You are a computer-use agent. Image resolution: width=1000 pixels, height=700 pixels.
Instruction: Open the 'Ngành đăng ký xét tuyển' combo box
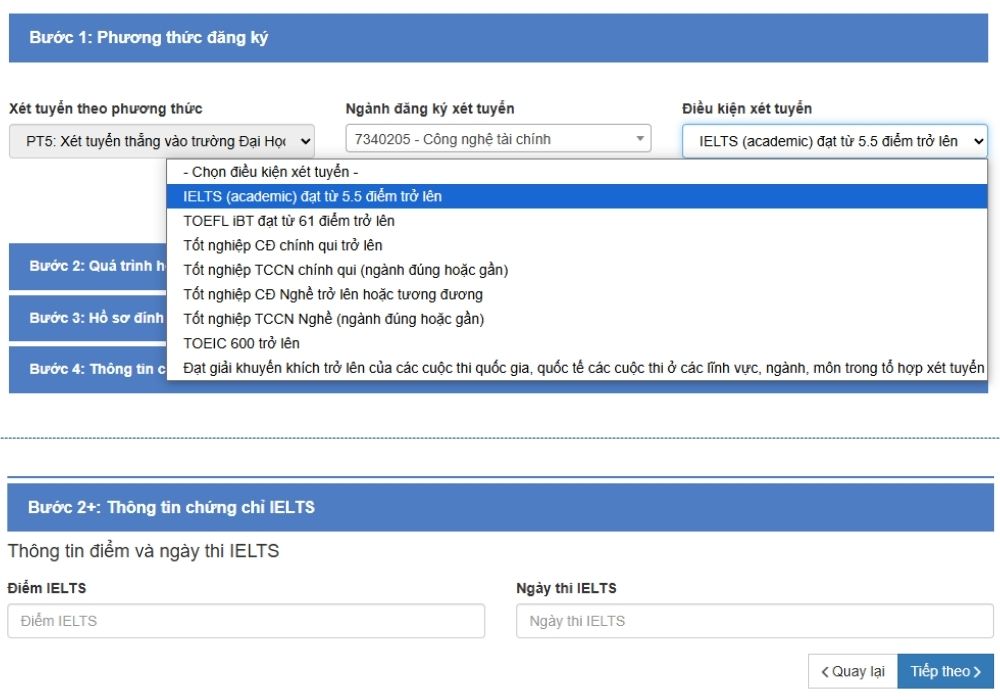(498, 139)
